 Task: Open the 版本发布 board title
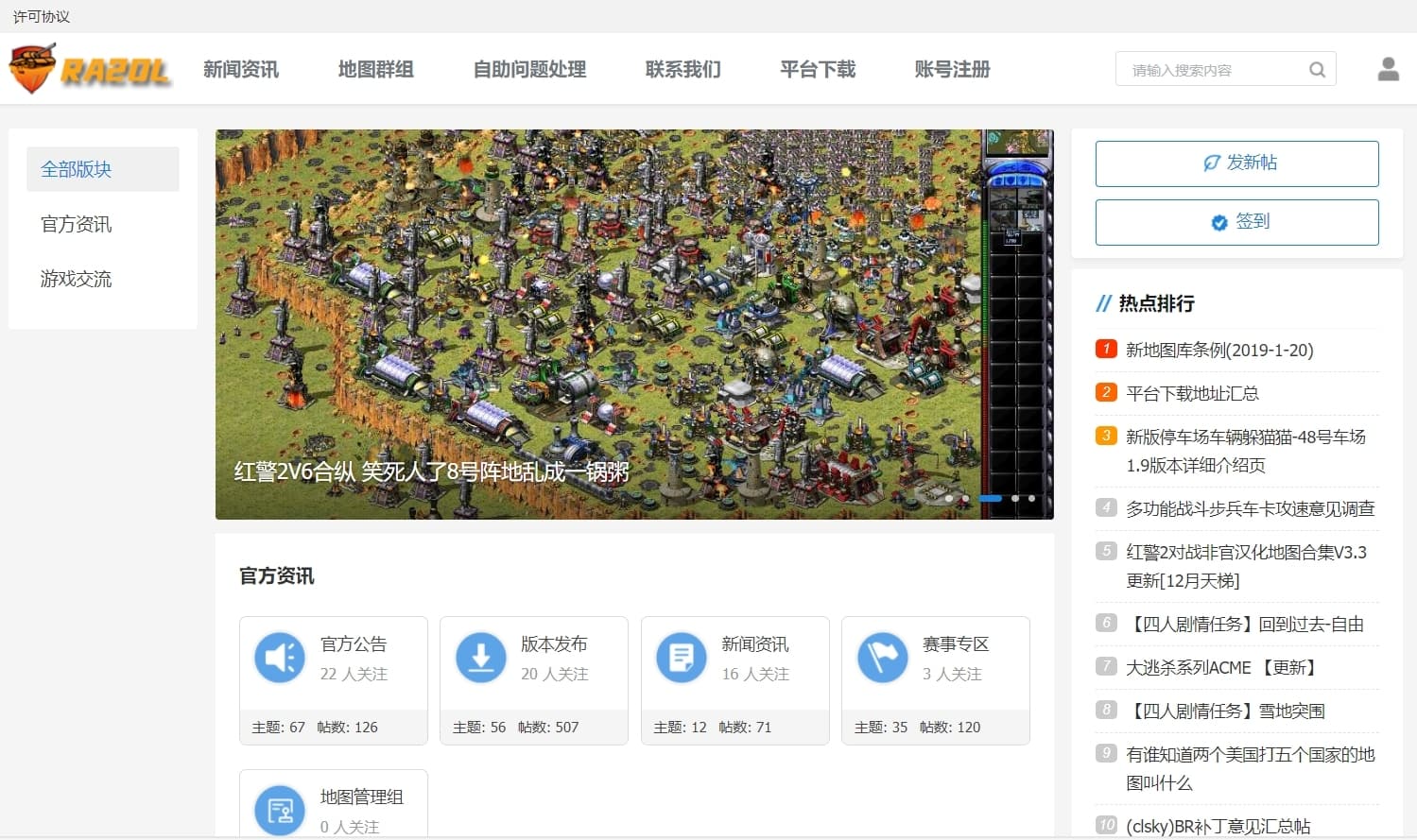[x=554, y=644]
